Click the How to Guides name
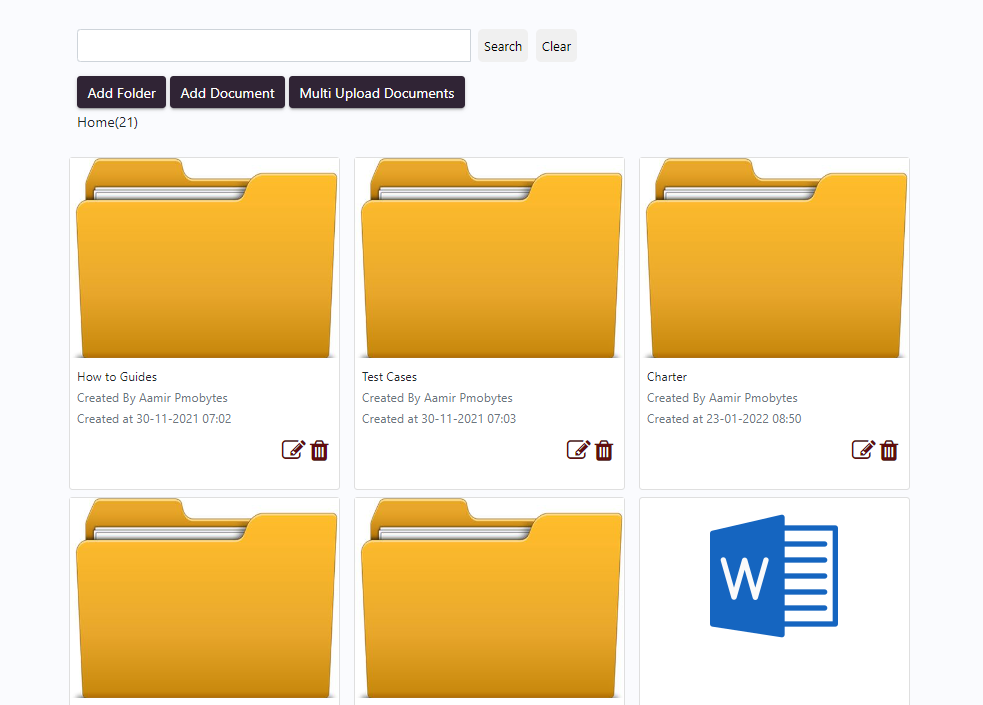The image size is (983, 705). pos(117,377)
